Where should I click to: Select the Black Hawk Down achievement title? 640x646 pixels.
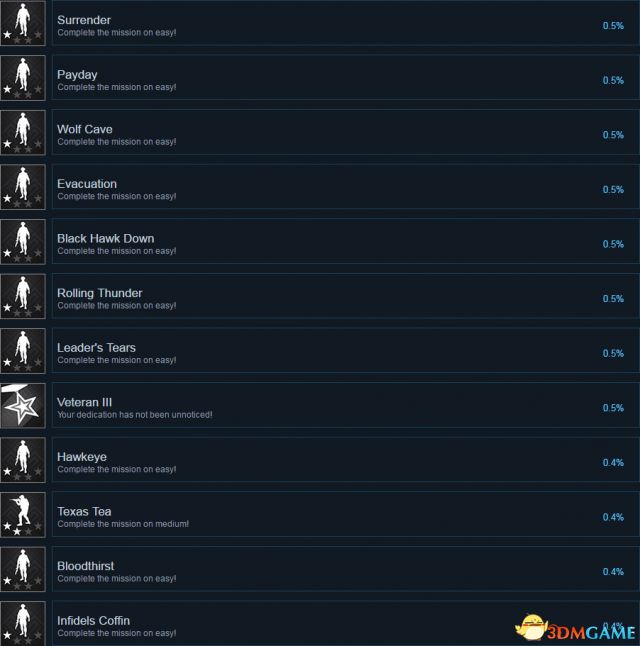tap(105, 239)
